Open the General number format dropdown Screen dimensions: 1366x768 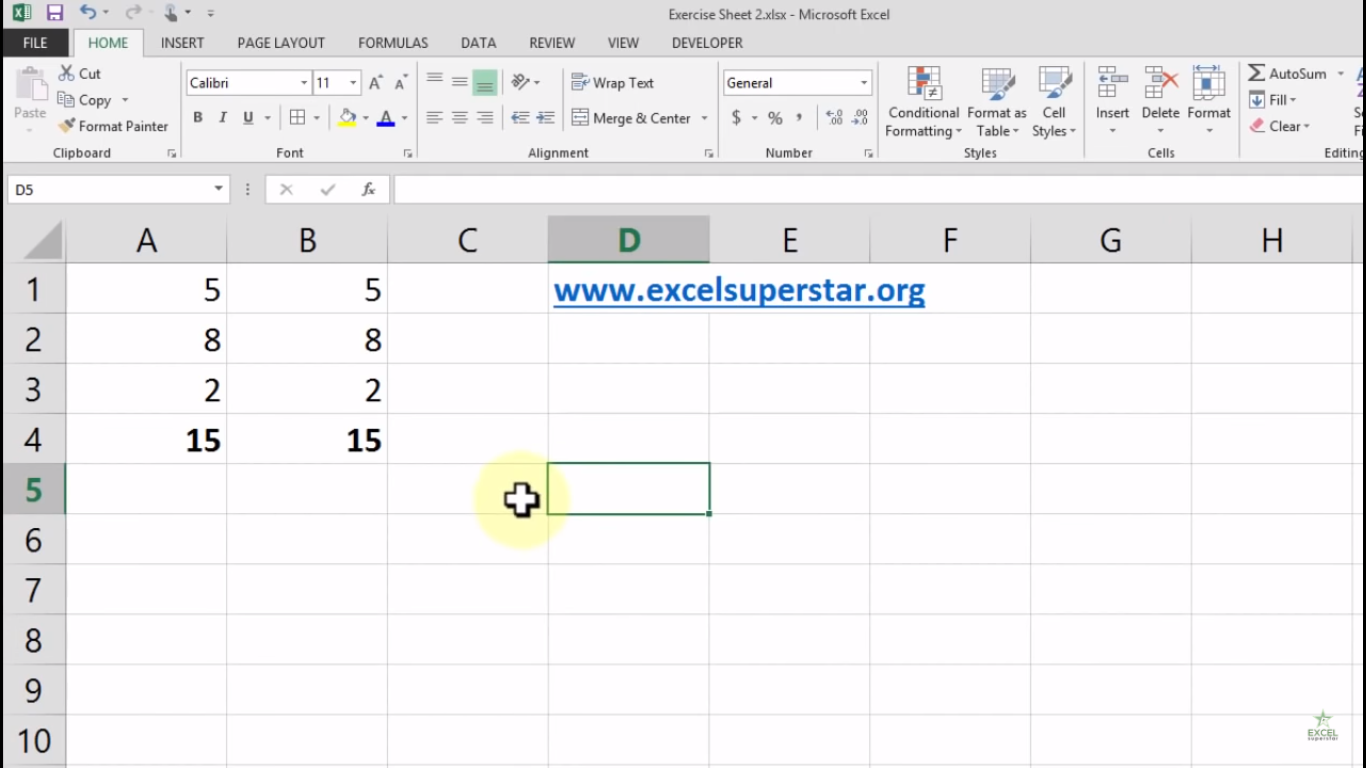[864, 83]
